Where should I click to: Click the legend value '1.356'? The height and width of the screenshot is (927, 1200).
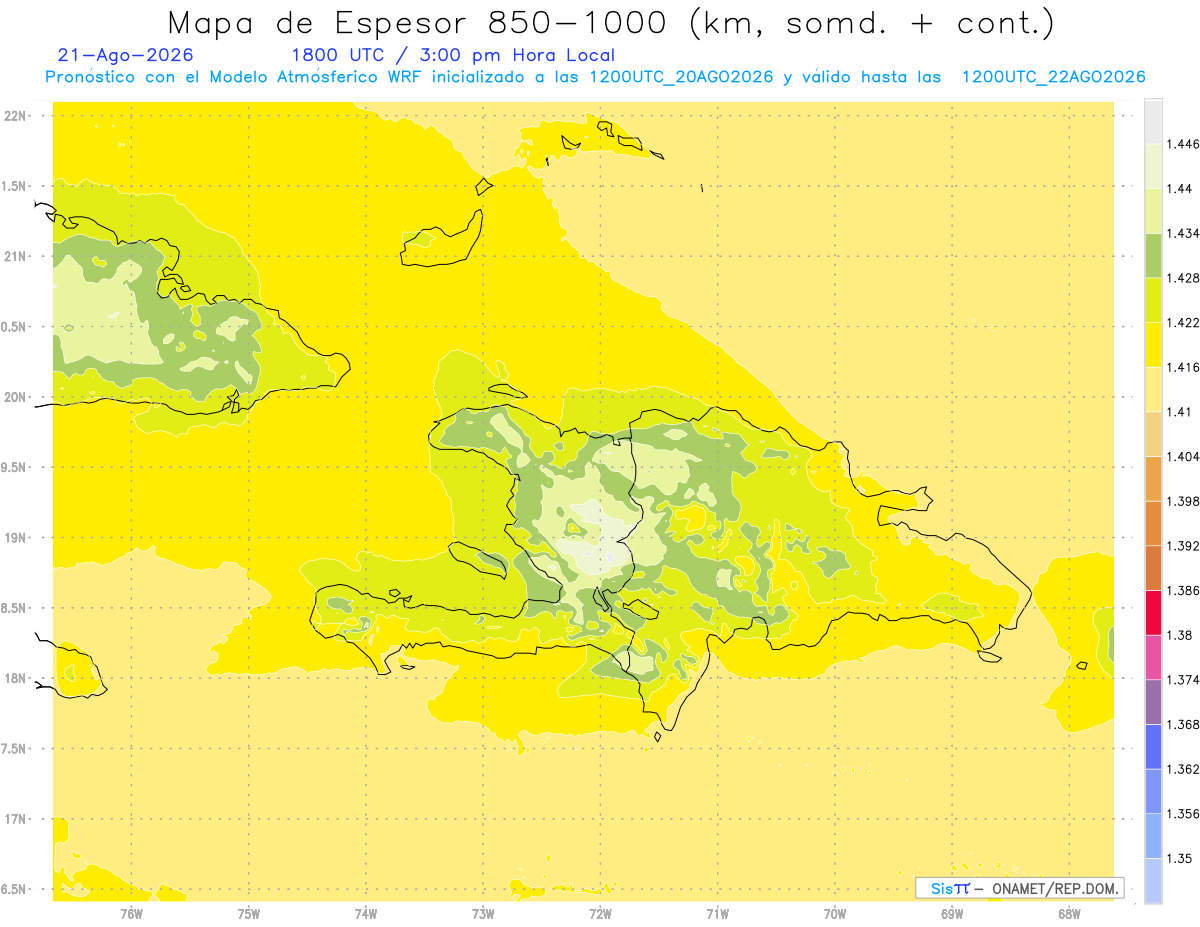1184,813
